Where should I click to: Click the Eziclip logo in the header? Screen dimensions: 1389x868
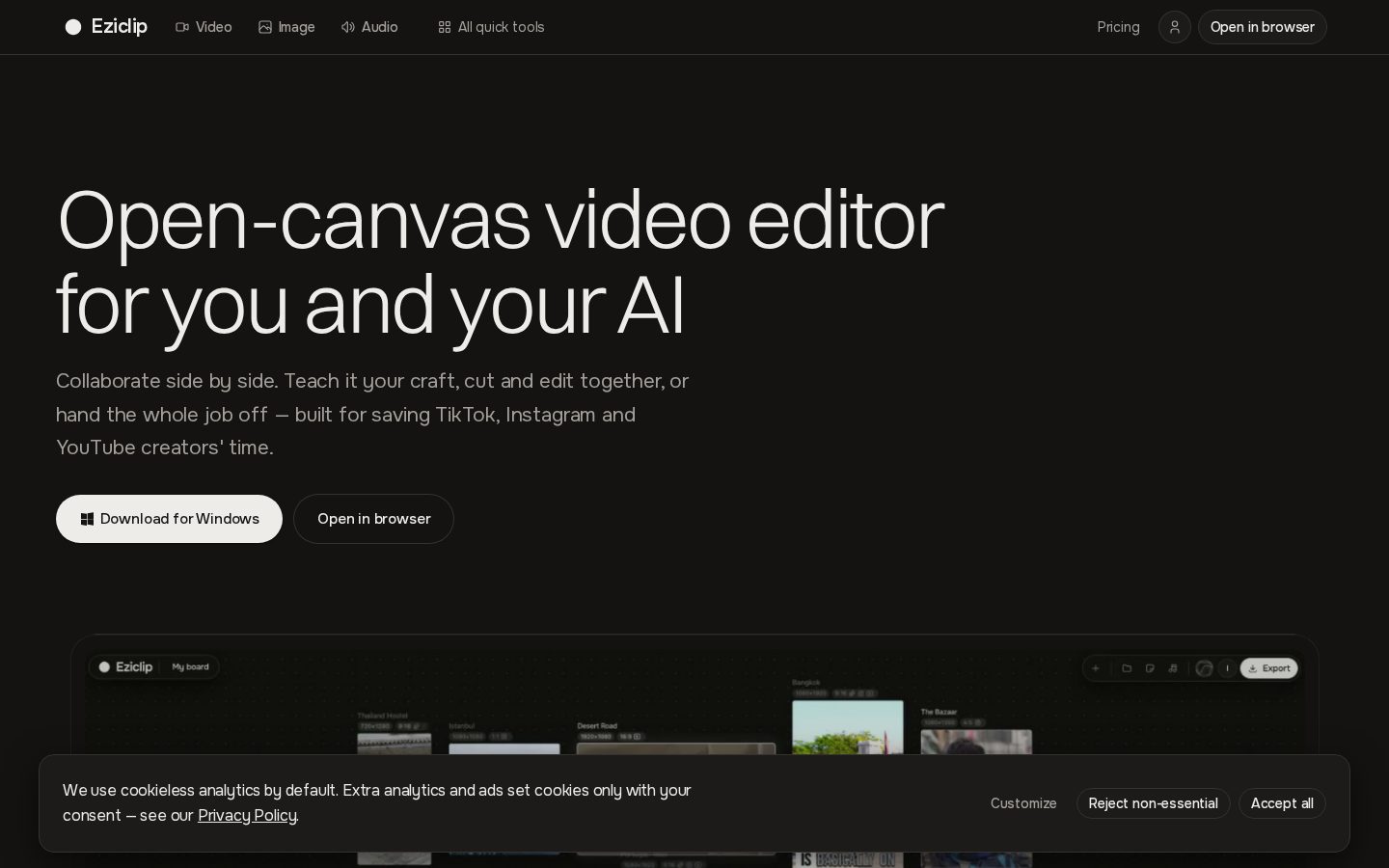coord(106,27)
